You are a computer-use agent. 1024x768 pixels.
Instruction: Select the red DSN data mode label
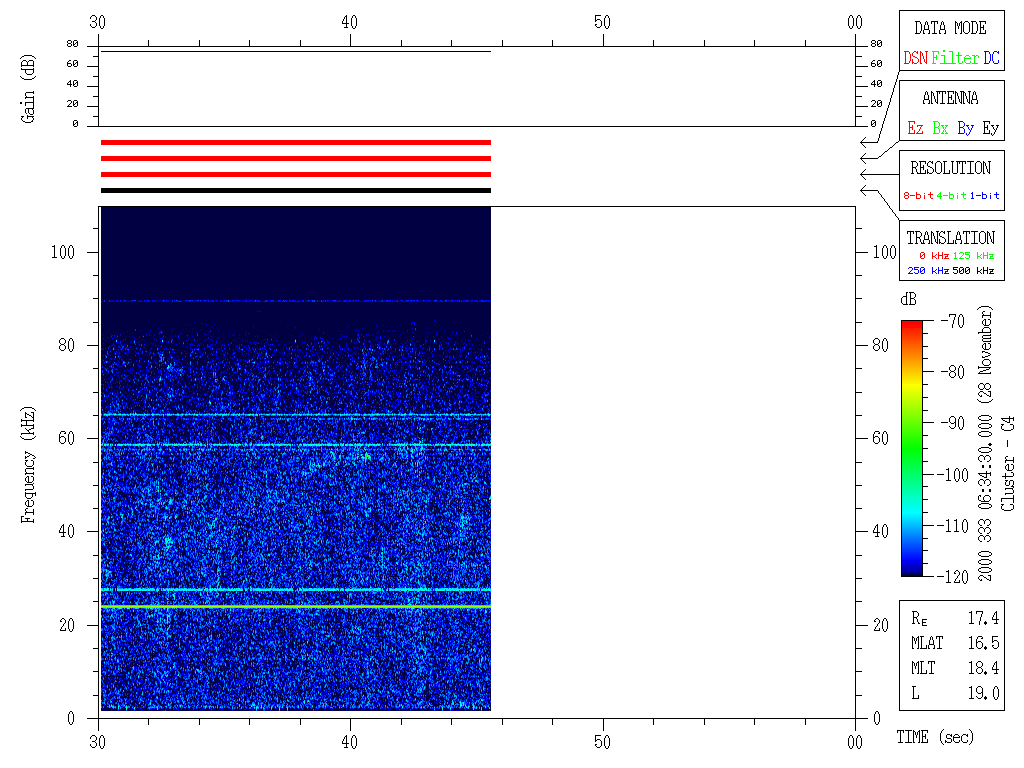[915, 58]
